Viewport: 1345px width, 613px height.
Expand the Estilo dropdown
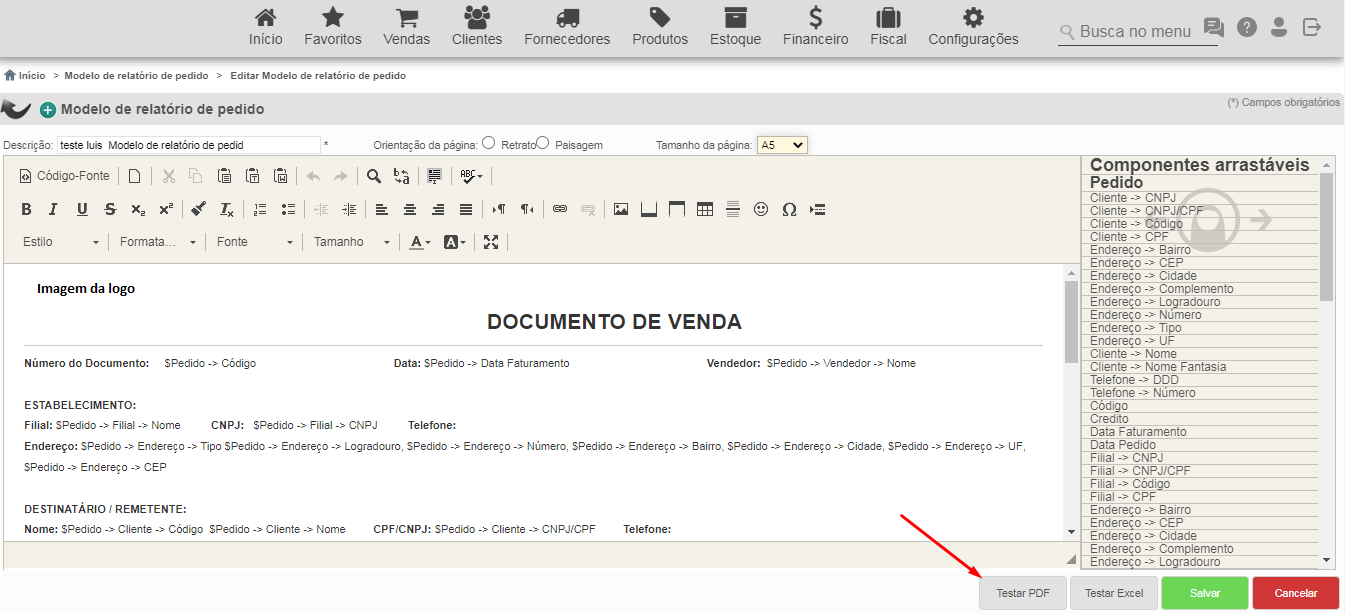pyautogui.click(x=61, y=242)
